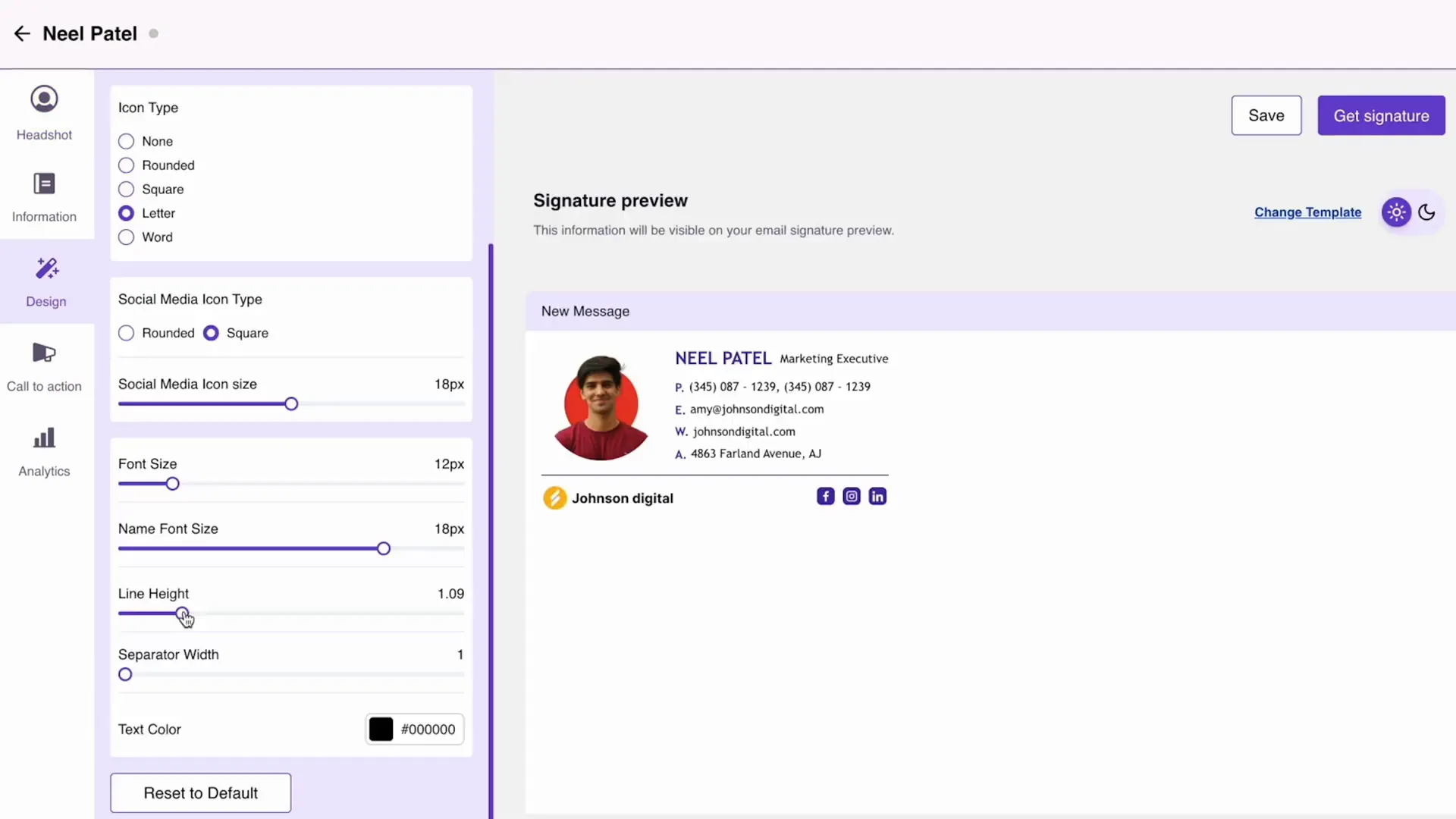Click Facebook social media icon

[x=825, y=495]
